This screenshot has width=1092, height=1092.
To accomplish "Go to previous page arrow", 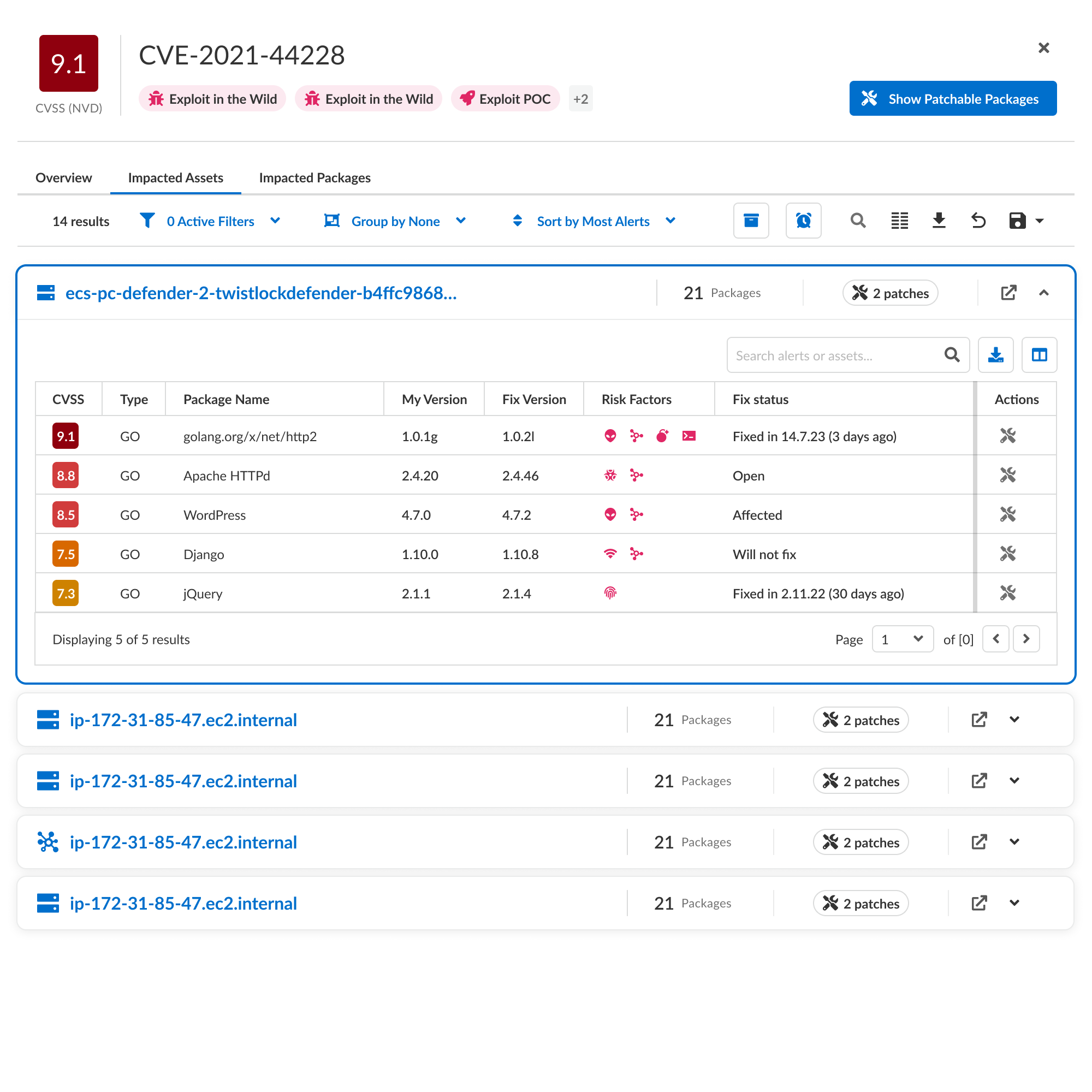I will point(995,639).
